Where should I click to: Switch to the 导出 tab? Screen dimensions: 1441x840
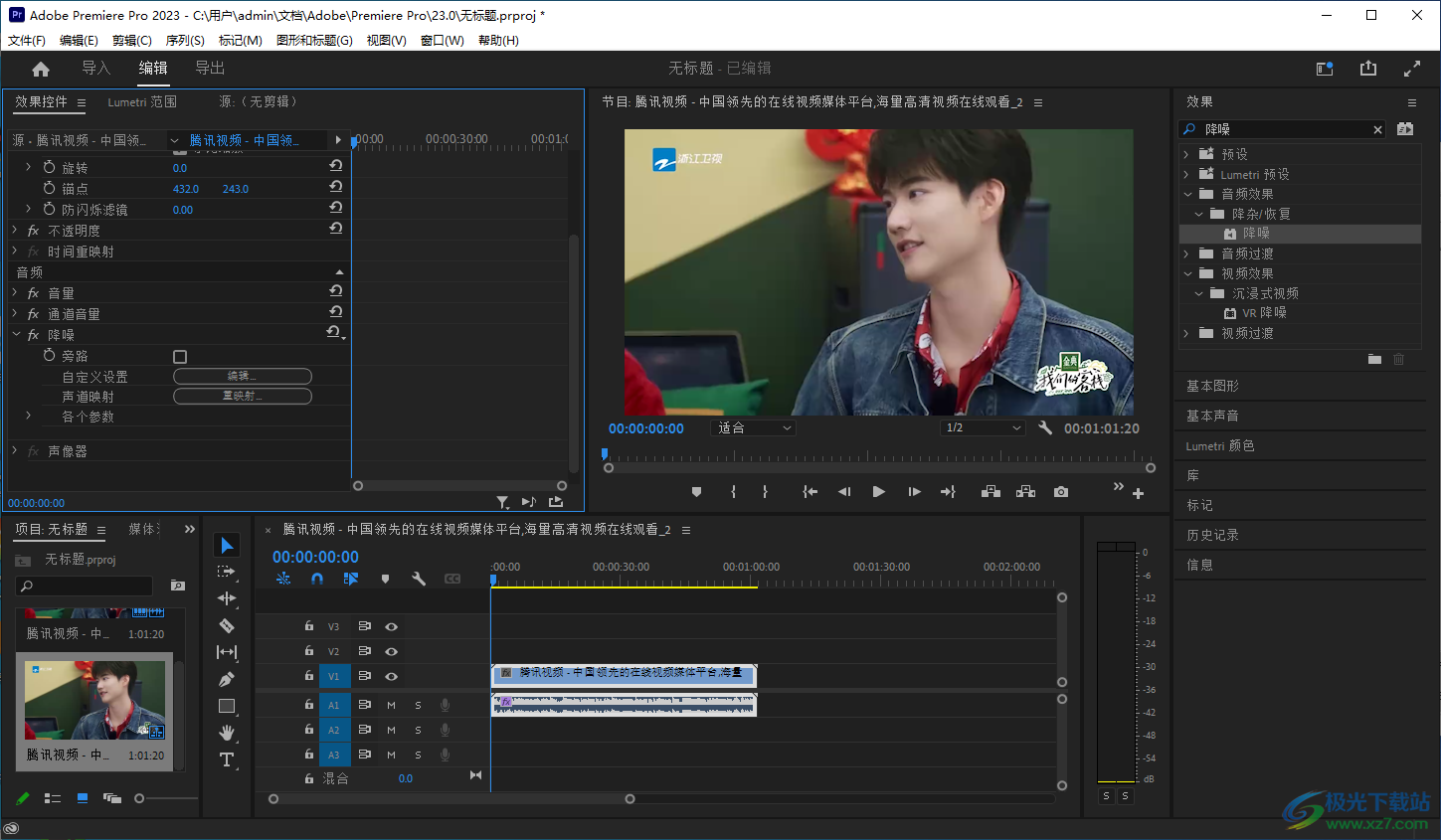tap(210, 68)
